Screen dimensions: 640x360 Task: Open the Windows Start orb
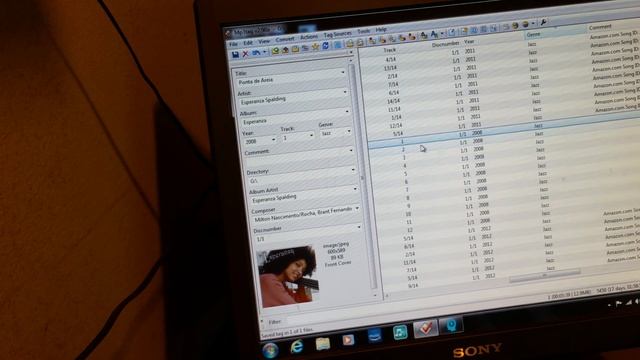(270, 350)
